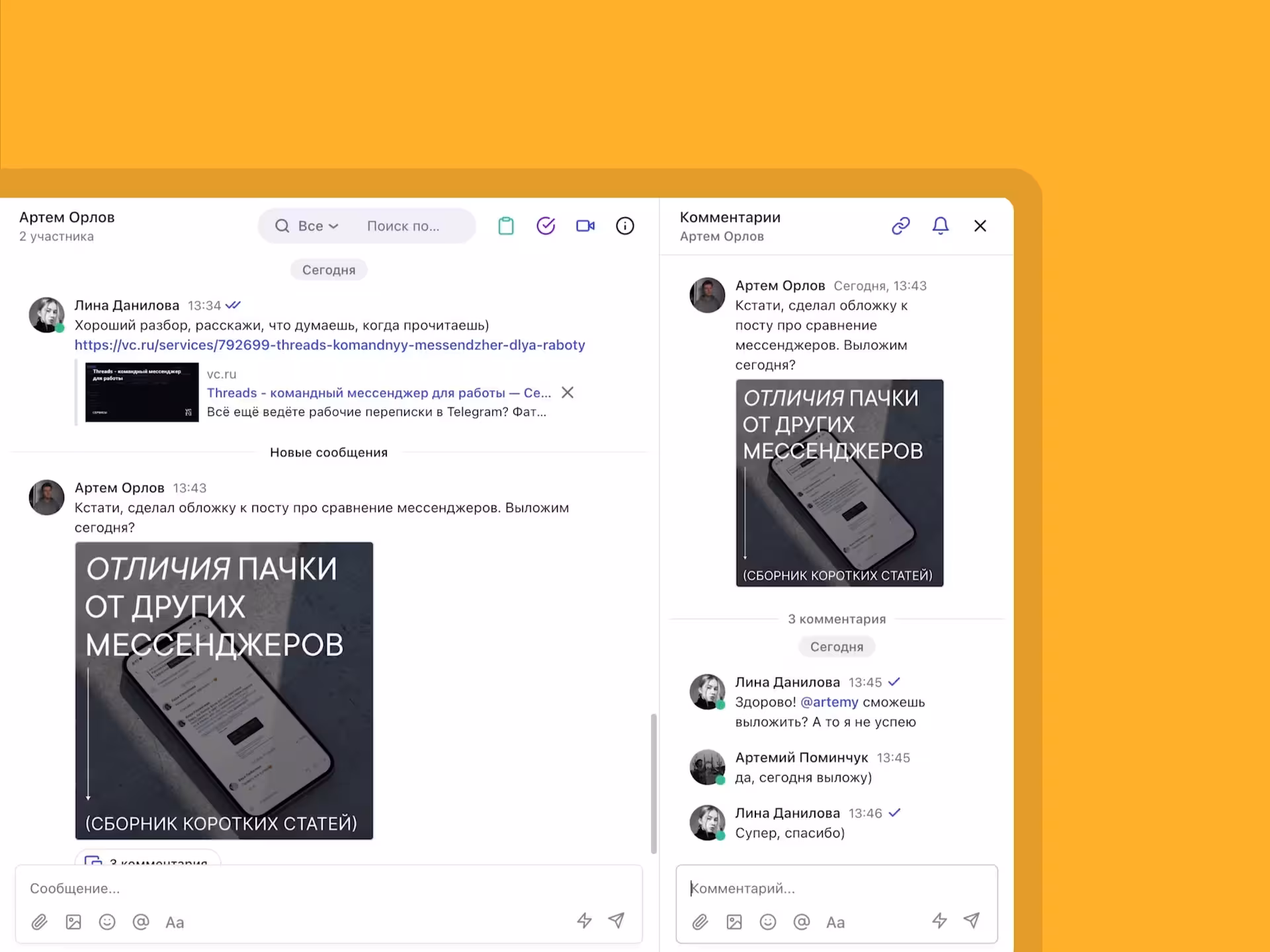The width and height of the screenshot is (1270, 952).
Task: Open the clipboard notes icon in chat header
Action: coord(506,226)
